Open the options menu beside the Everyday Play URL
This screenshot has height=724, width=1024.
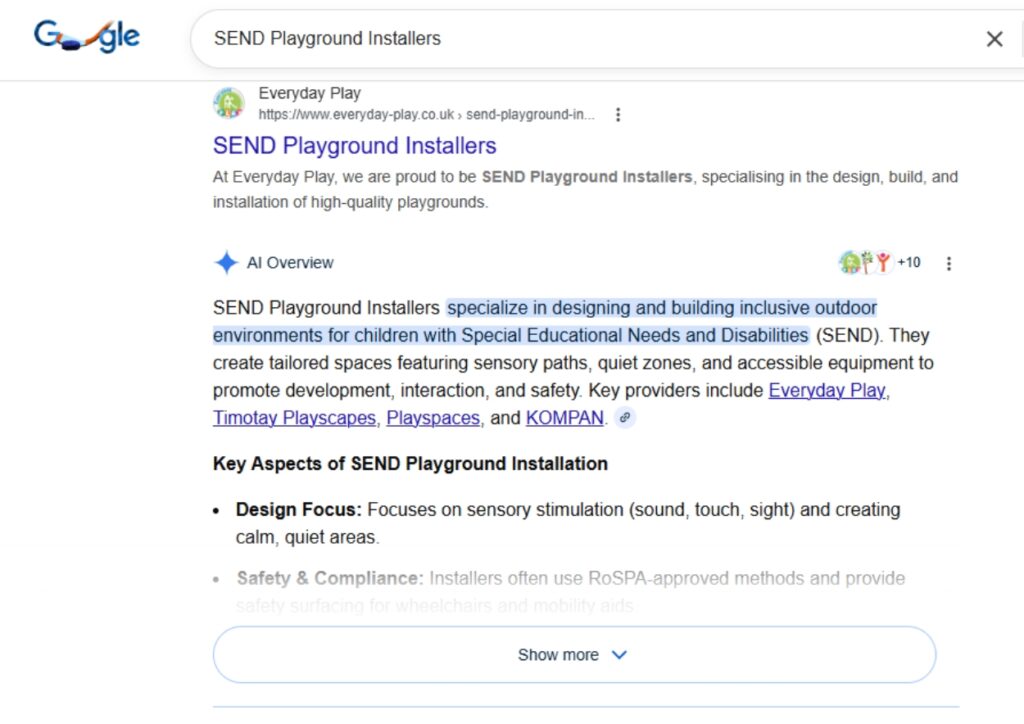[x=618, y=115]
